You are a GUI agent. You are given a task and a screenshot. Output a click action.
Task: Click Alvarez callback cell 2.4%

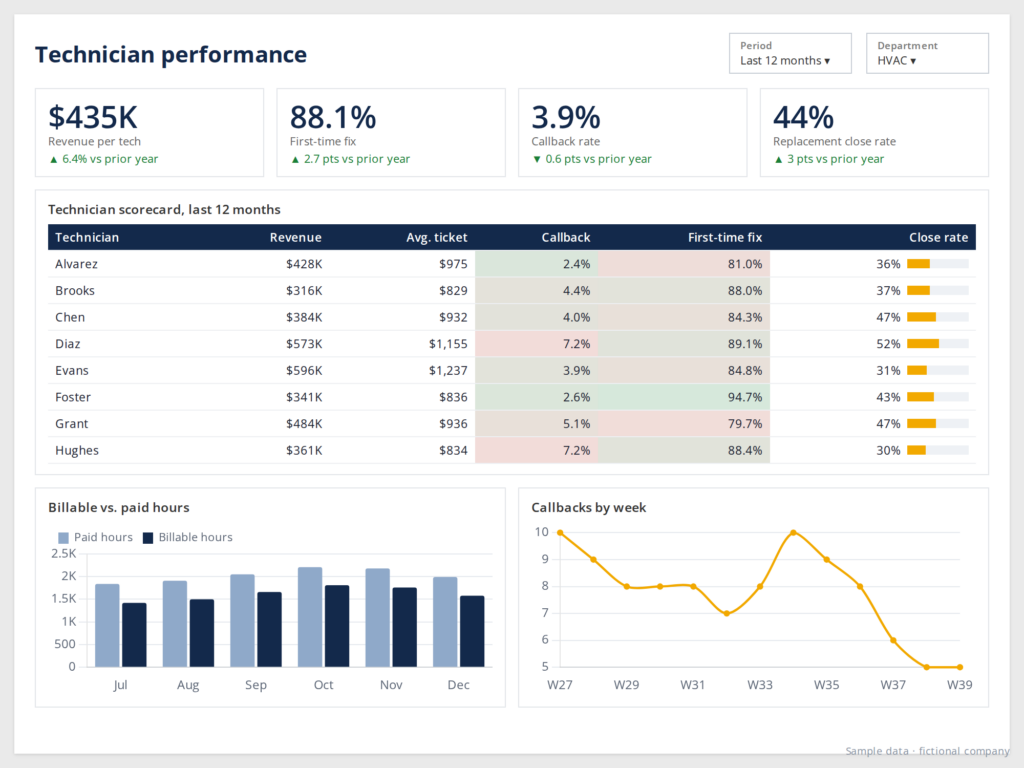click(x=537, y=264)
